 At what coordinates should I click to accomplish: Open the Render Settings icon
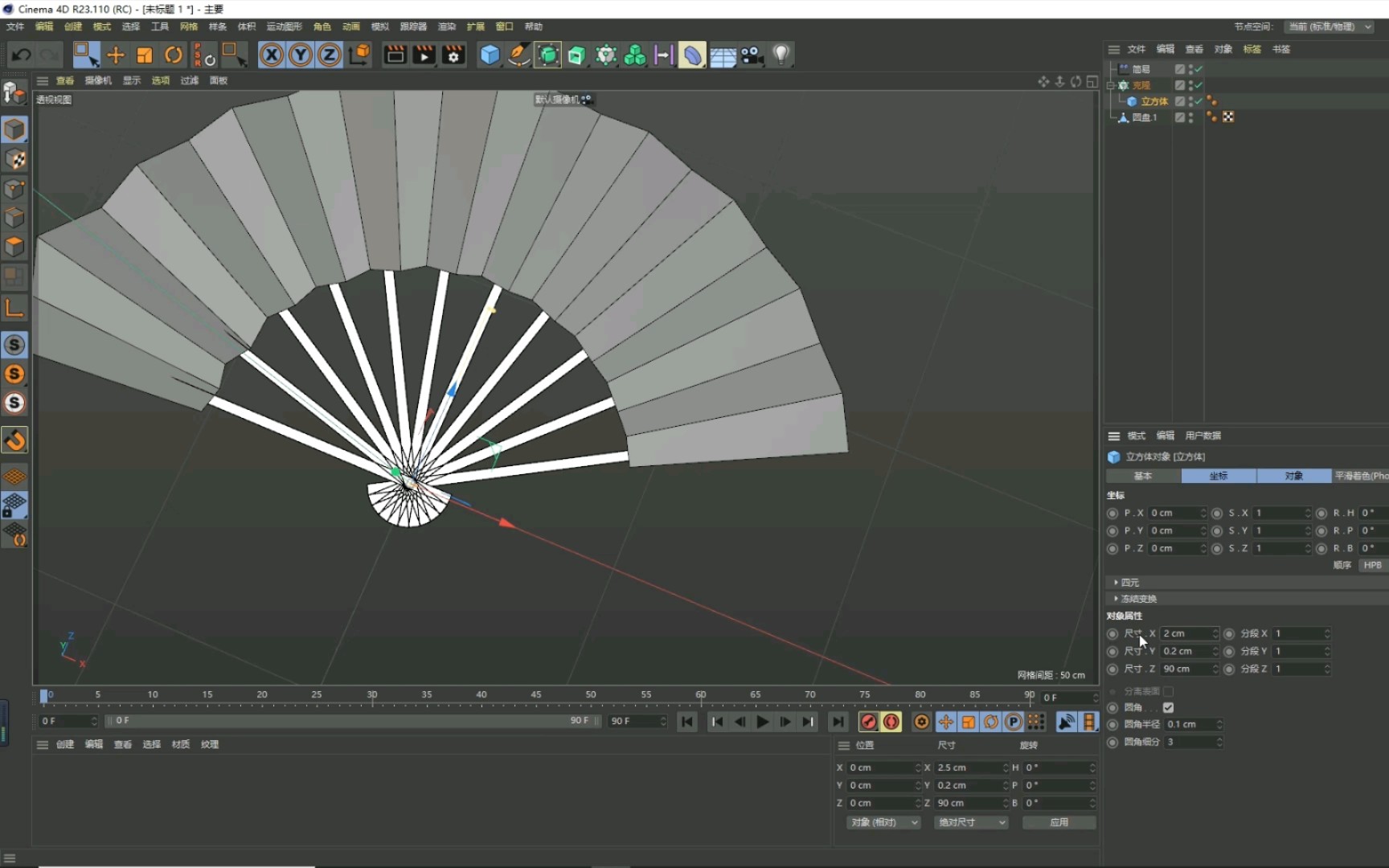(x=453, y=55)
